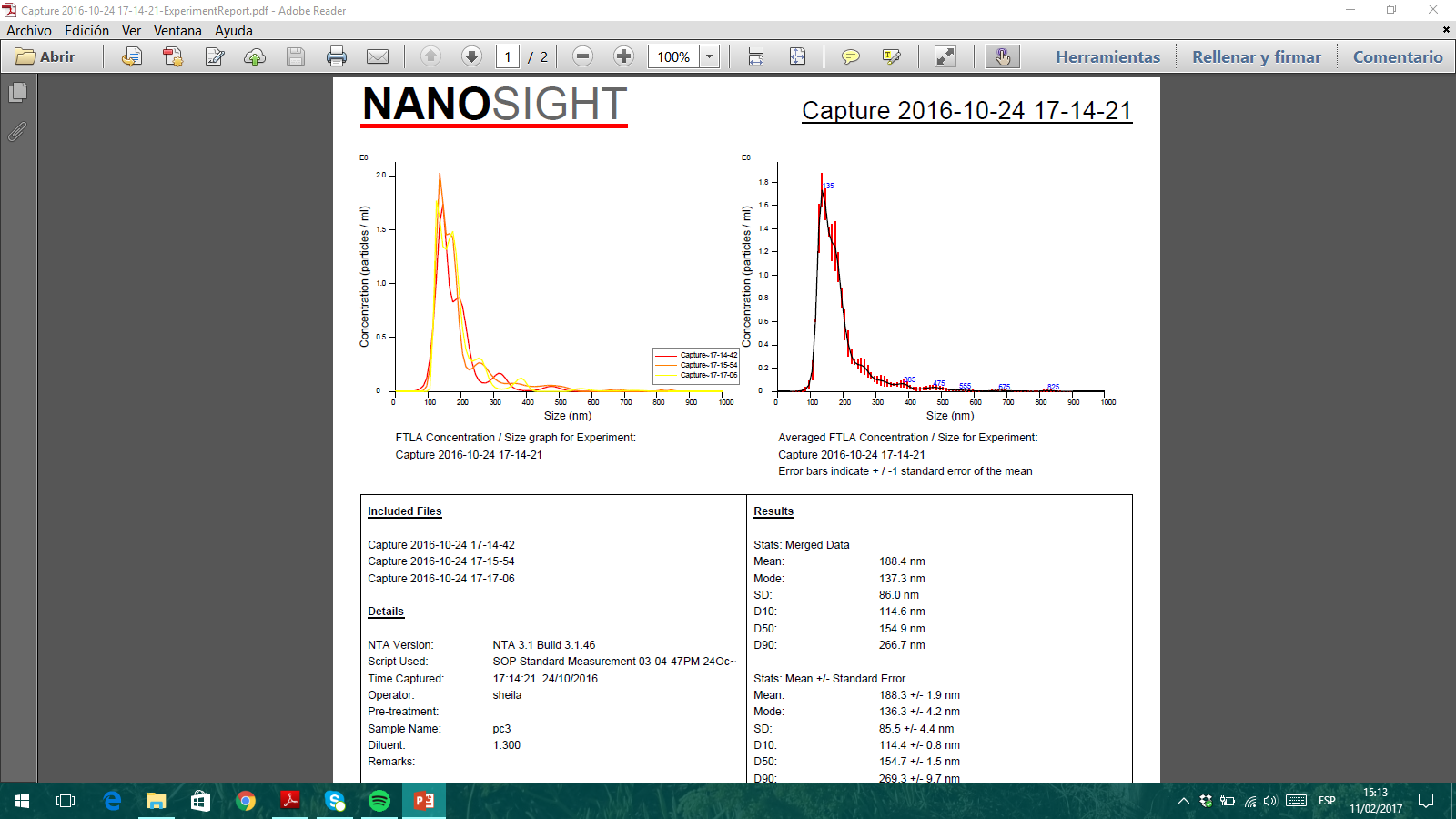Image resolution: width=1456 pixels, height=819 pixels.
Task: Click file entry 'Capture 2016-10-24 17-17-06'
Action: 441,579
